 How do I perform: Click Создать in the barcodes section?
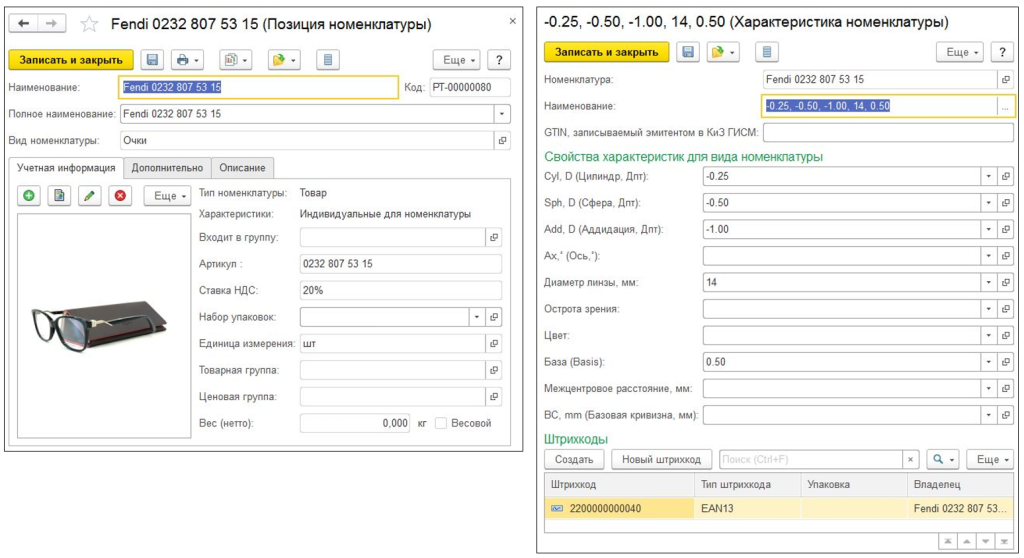click(x=574, y=459)
